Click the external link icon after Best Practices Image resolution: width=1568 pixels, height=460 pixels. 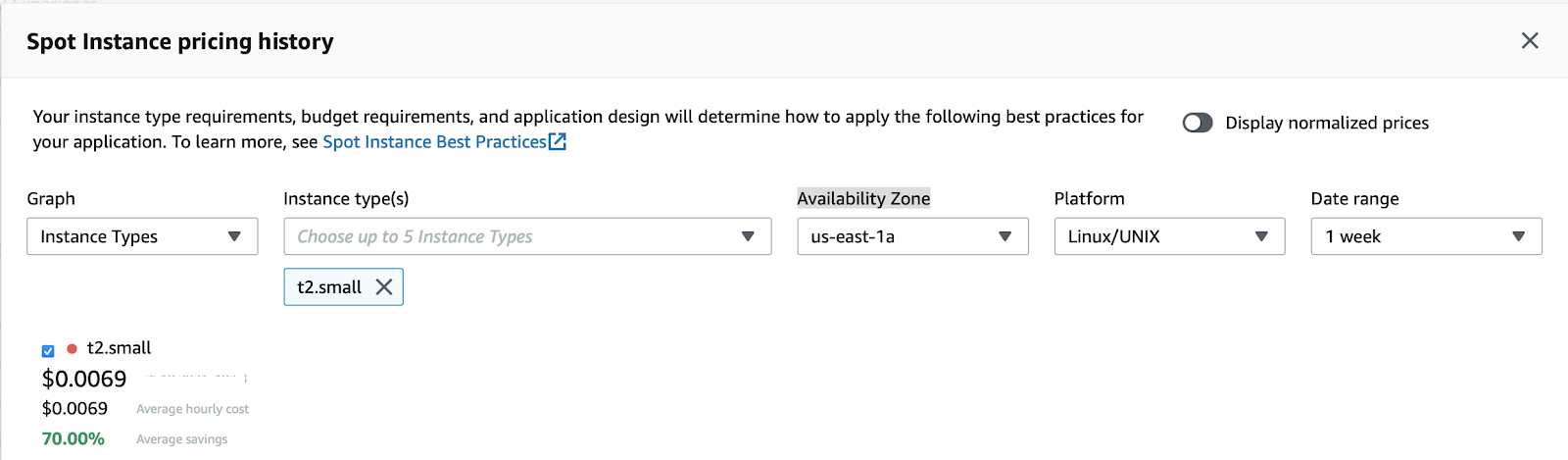558,142
